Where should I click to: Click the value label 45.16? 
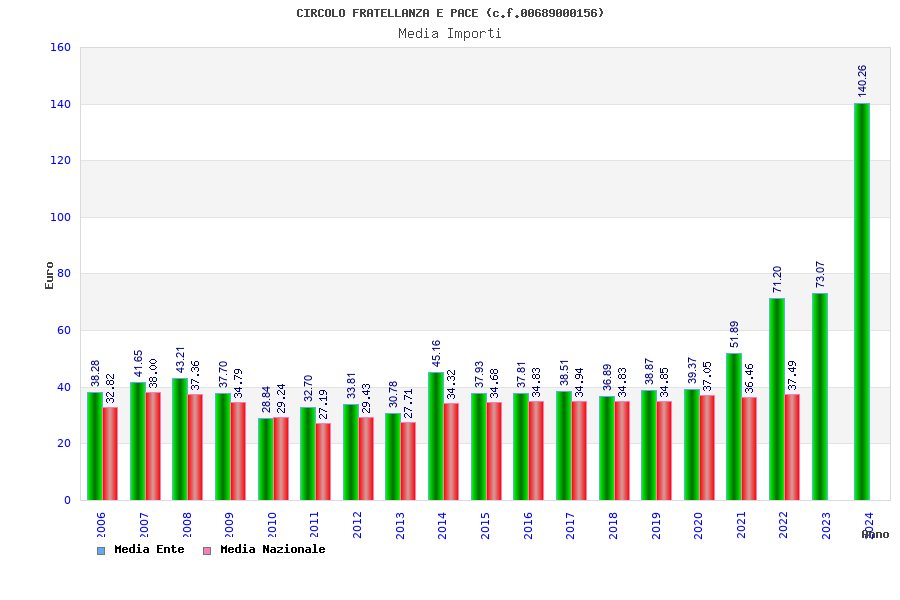tap(436, 353)
